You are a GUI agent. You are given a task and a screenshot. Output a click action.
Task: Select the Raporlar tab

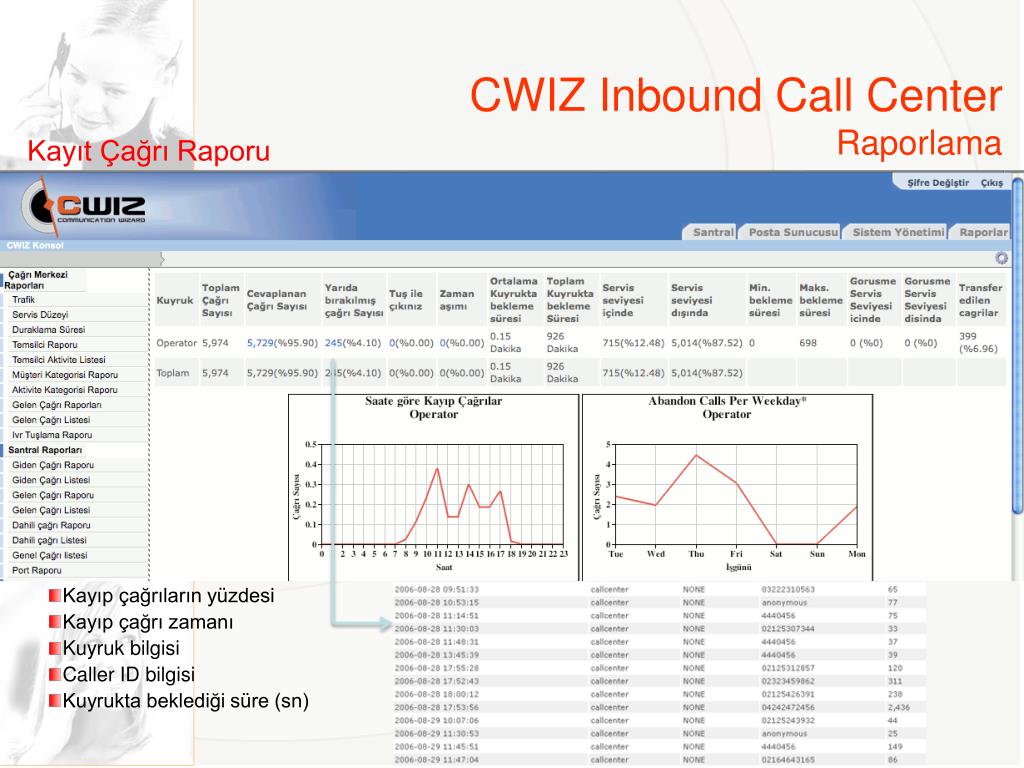point(980,232)
